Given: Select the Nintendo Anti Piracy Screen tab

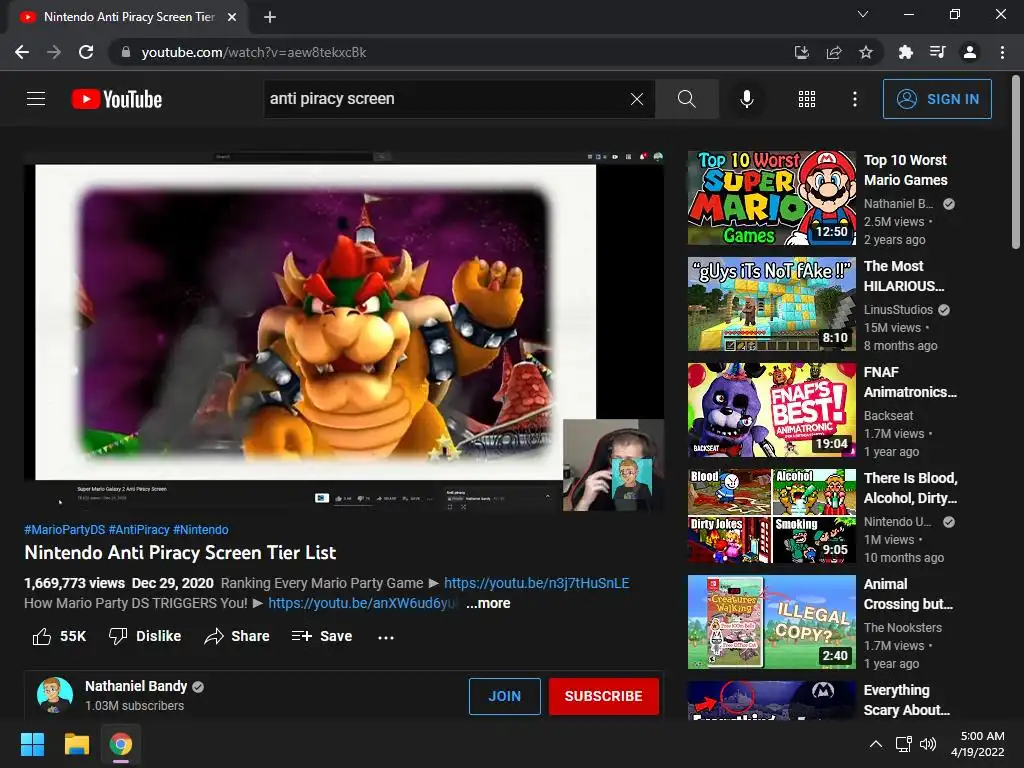Looking at the screenshot, I should pos(128,18).
